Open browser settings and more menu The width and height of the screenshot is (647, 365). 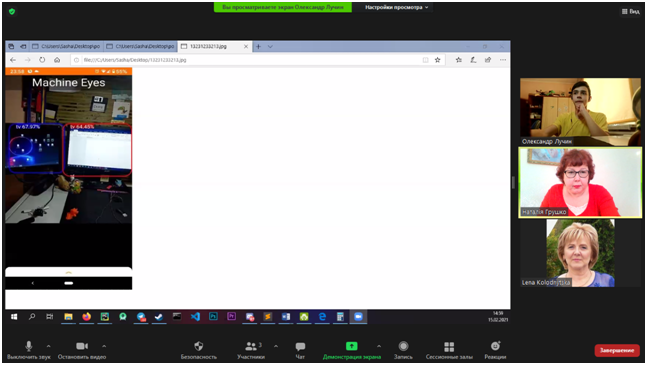tap(503, 60)
